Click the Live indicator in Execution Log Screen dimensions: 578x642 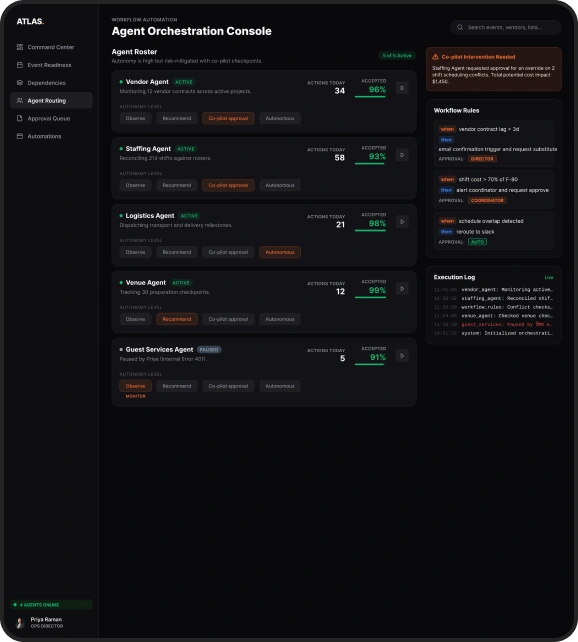[549, 278]
